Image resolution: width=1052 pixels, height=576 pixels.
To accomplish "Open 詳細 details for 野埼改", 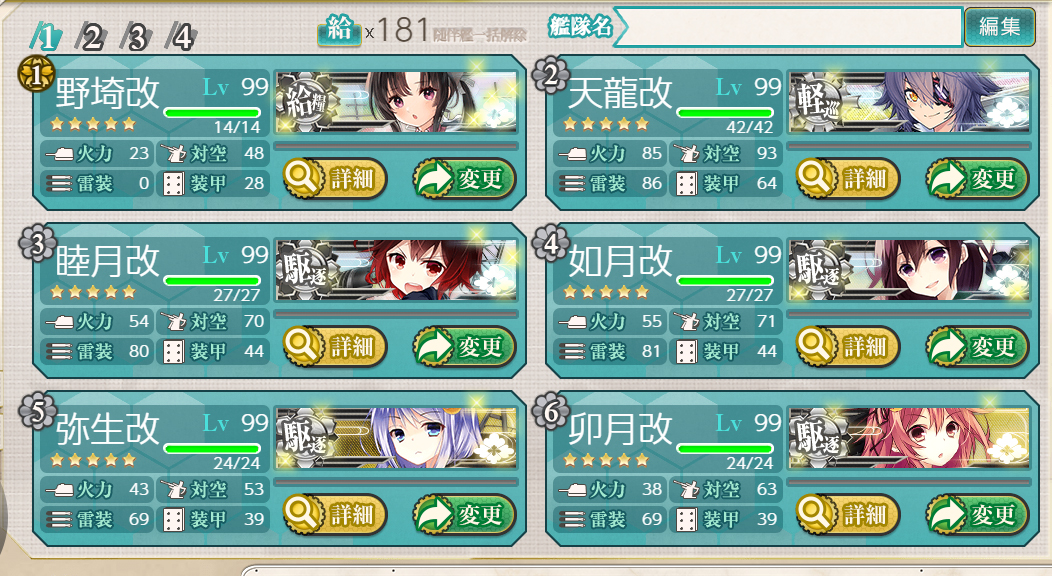I will 335,178.
